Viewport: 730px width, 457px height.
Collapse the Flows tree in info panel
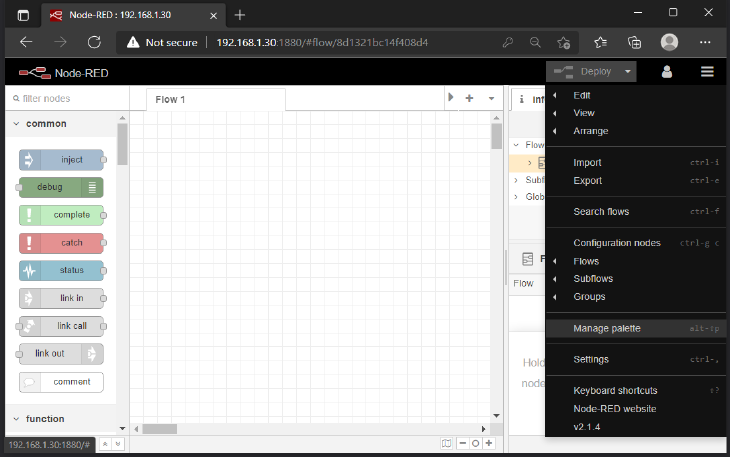point(516,145)
